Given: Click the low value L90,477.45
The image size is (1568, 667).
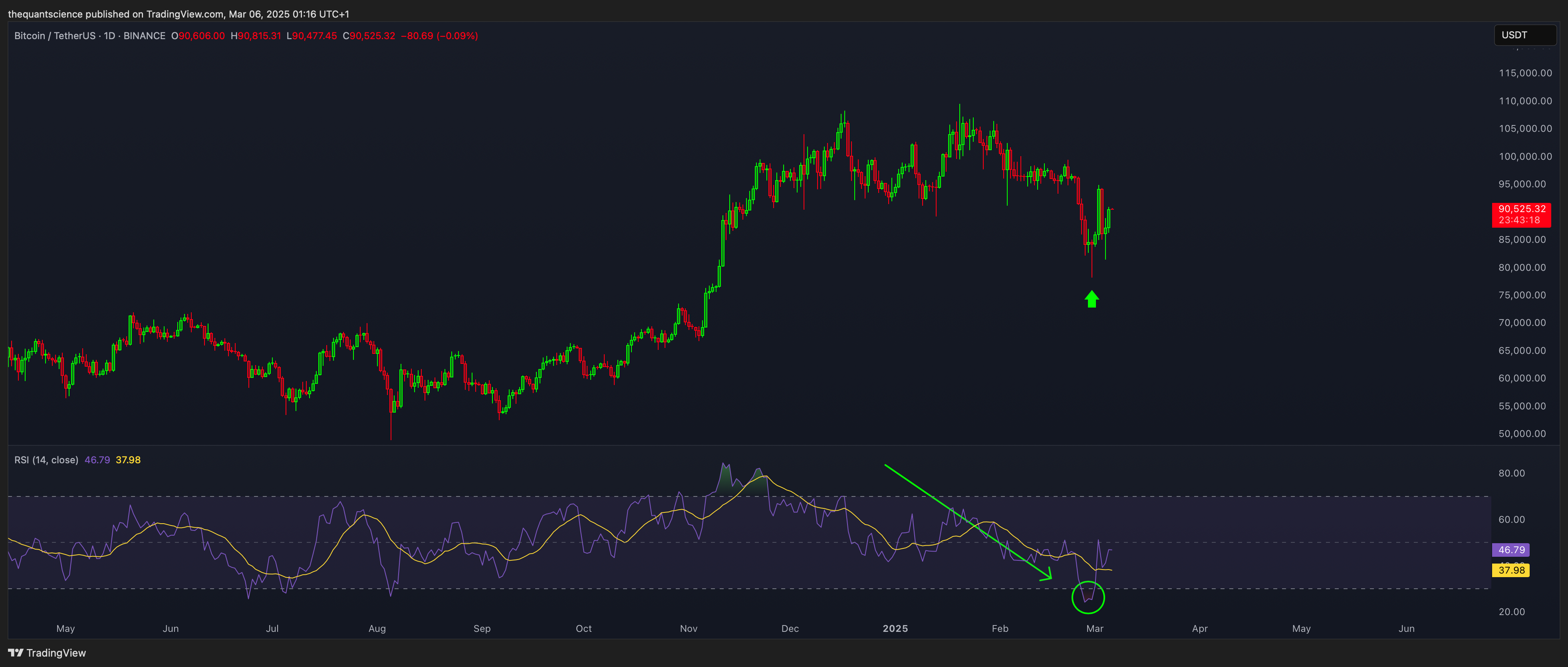Looking at the screenshot, I should pyautogui.click(x=312, y=36).
